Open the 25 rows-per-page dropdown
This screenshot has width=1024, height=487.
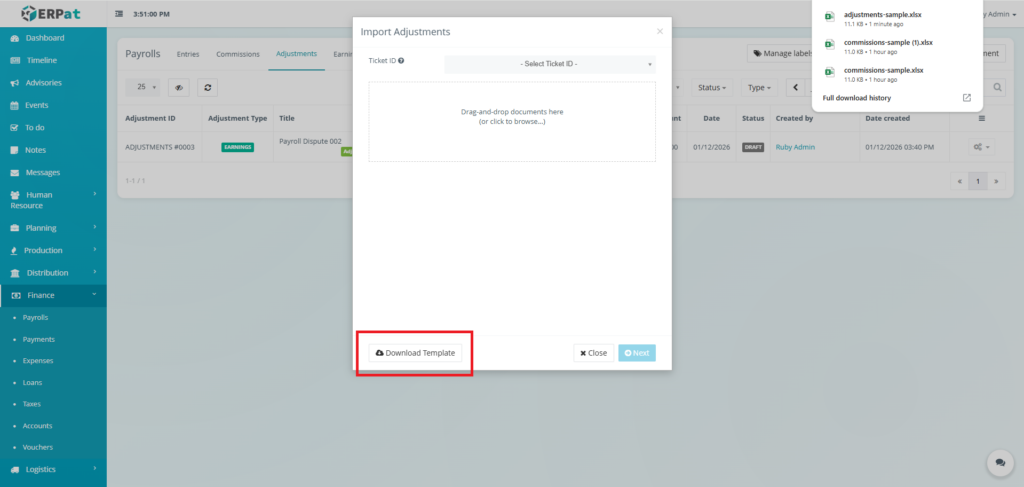pyautogui.click(x=144, y=87)
